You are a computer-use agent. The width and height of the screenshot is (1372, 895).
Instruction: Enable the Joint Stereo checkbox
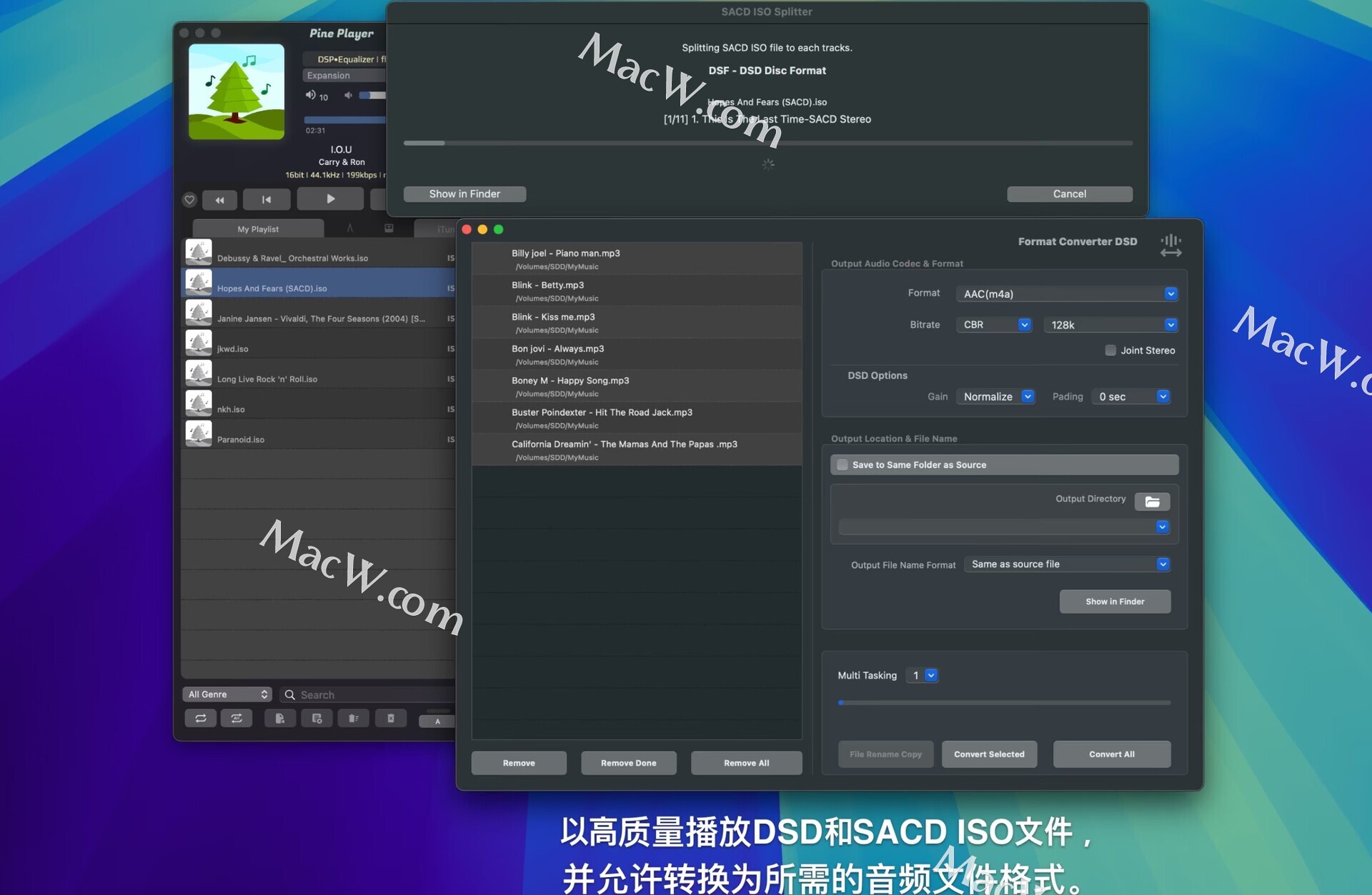1110,350
